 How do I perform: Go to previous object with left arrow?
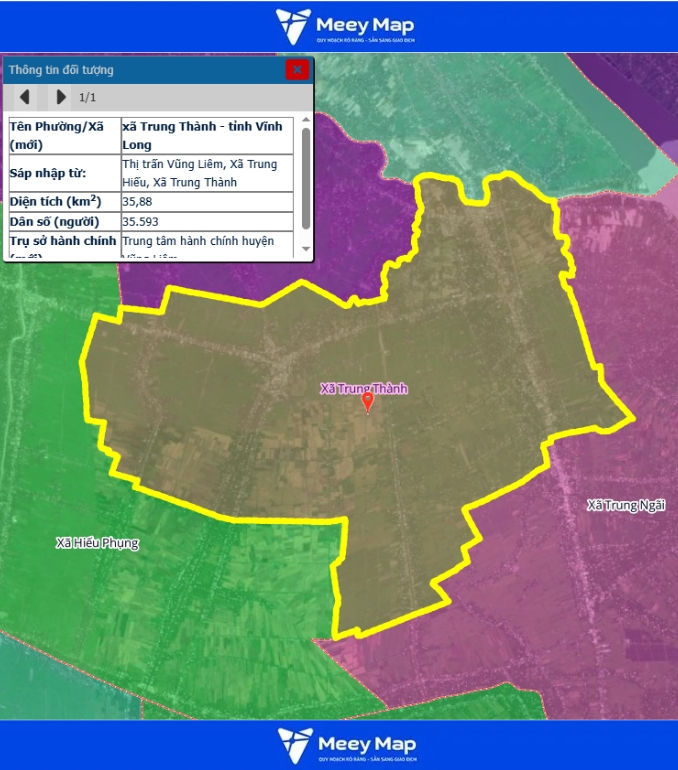click(x=25, y=97)
